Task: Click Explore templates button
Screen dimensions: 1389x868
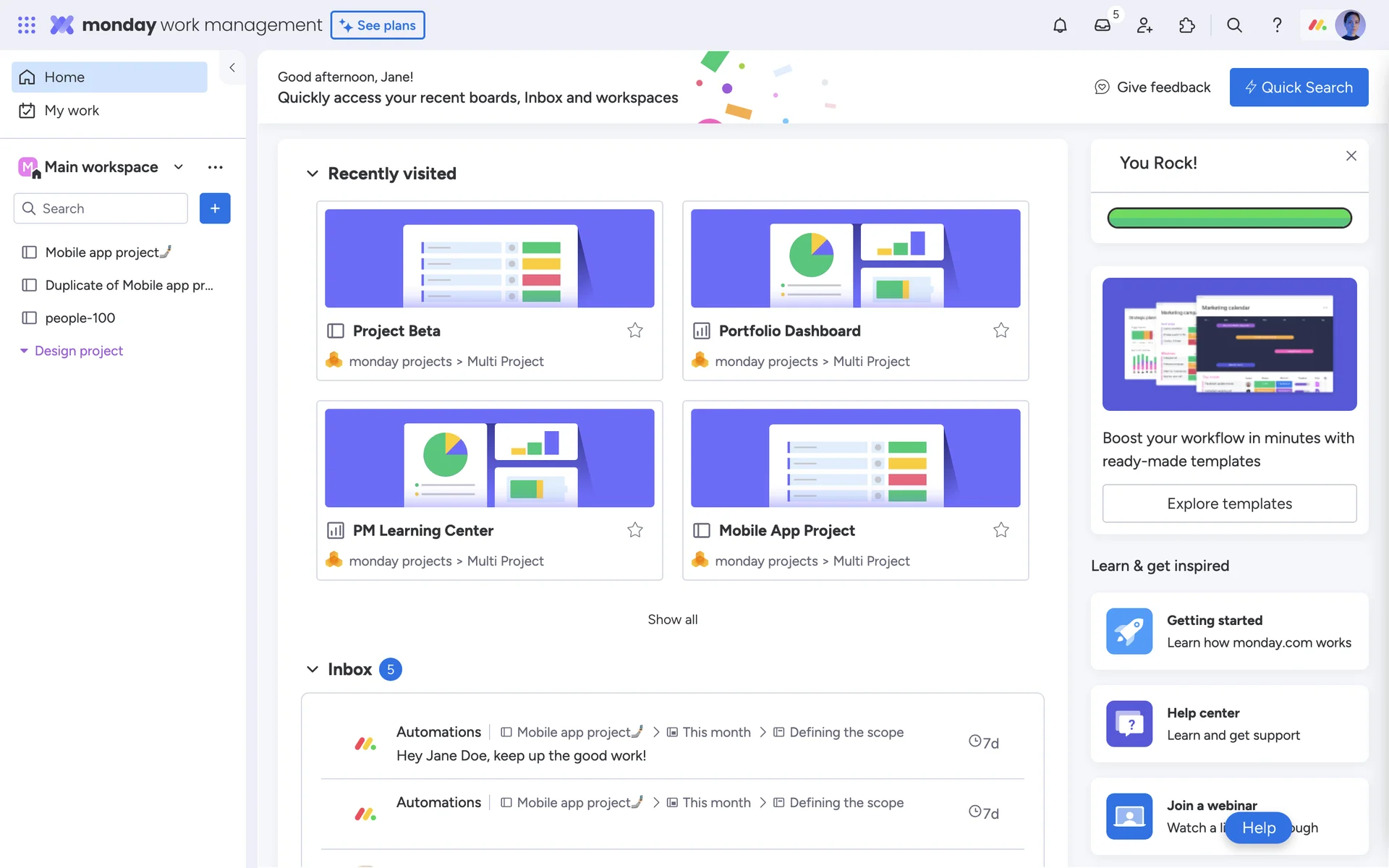Action: (1229, 503)
